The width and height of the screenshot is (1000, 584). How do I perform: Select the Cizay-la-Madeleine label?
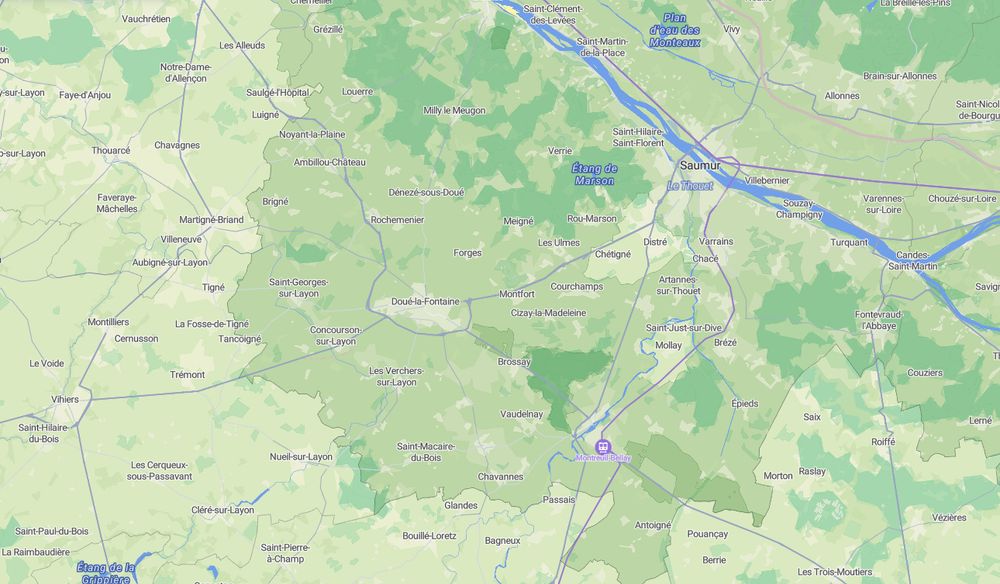pyautogui.click(x=548, y=313)
